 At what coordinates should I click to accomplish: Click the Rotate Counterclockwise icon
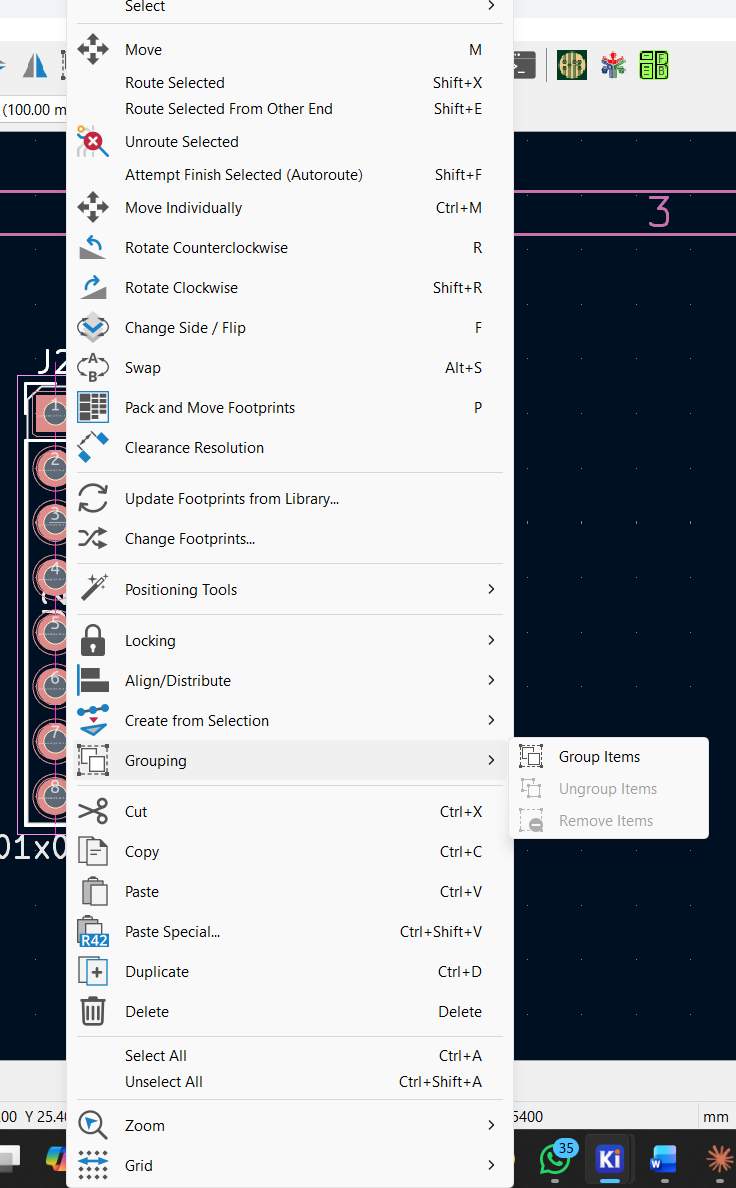pos(92,248)
